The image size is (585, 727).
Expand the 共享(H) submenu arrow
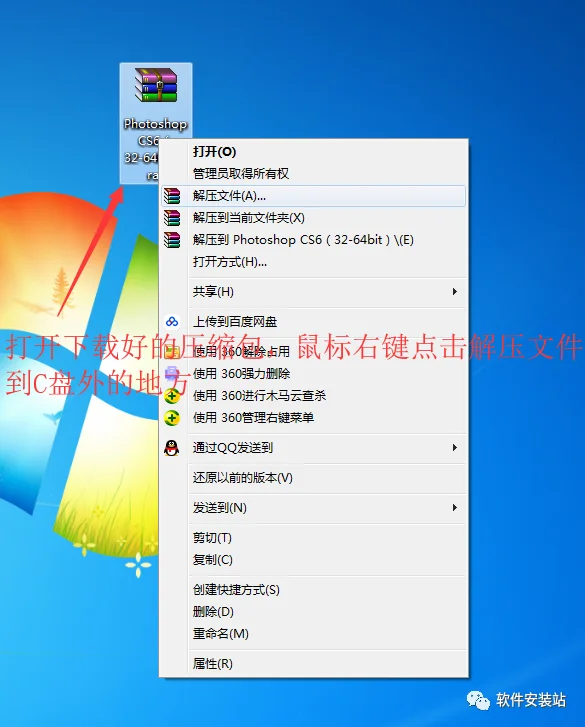tap(455, 292)
